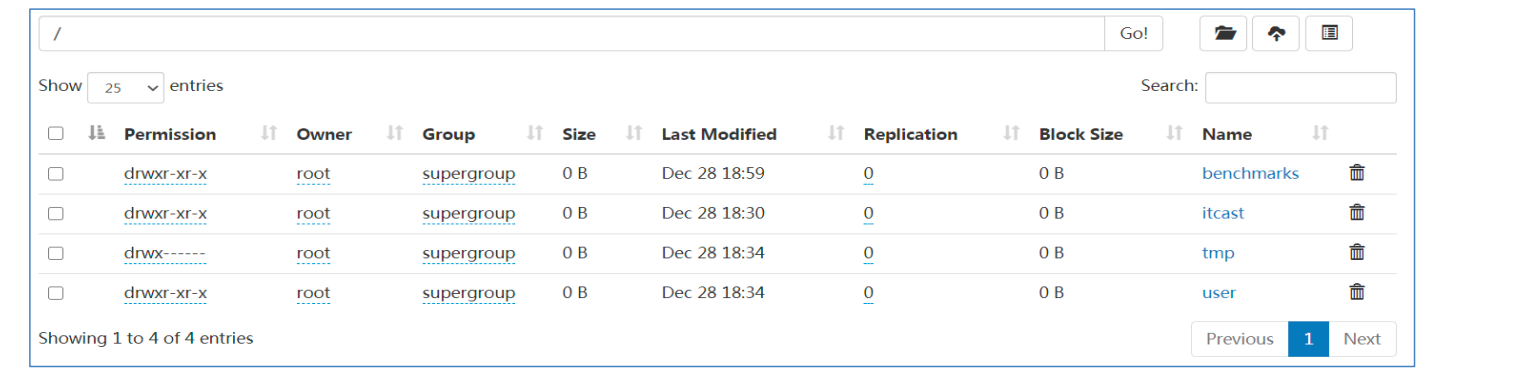The width and height of the screenshot is (1516, 376).
Task: Click the cut/paste list icon button
Action: (x=1329, y=33)
